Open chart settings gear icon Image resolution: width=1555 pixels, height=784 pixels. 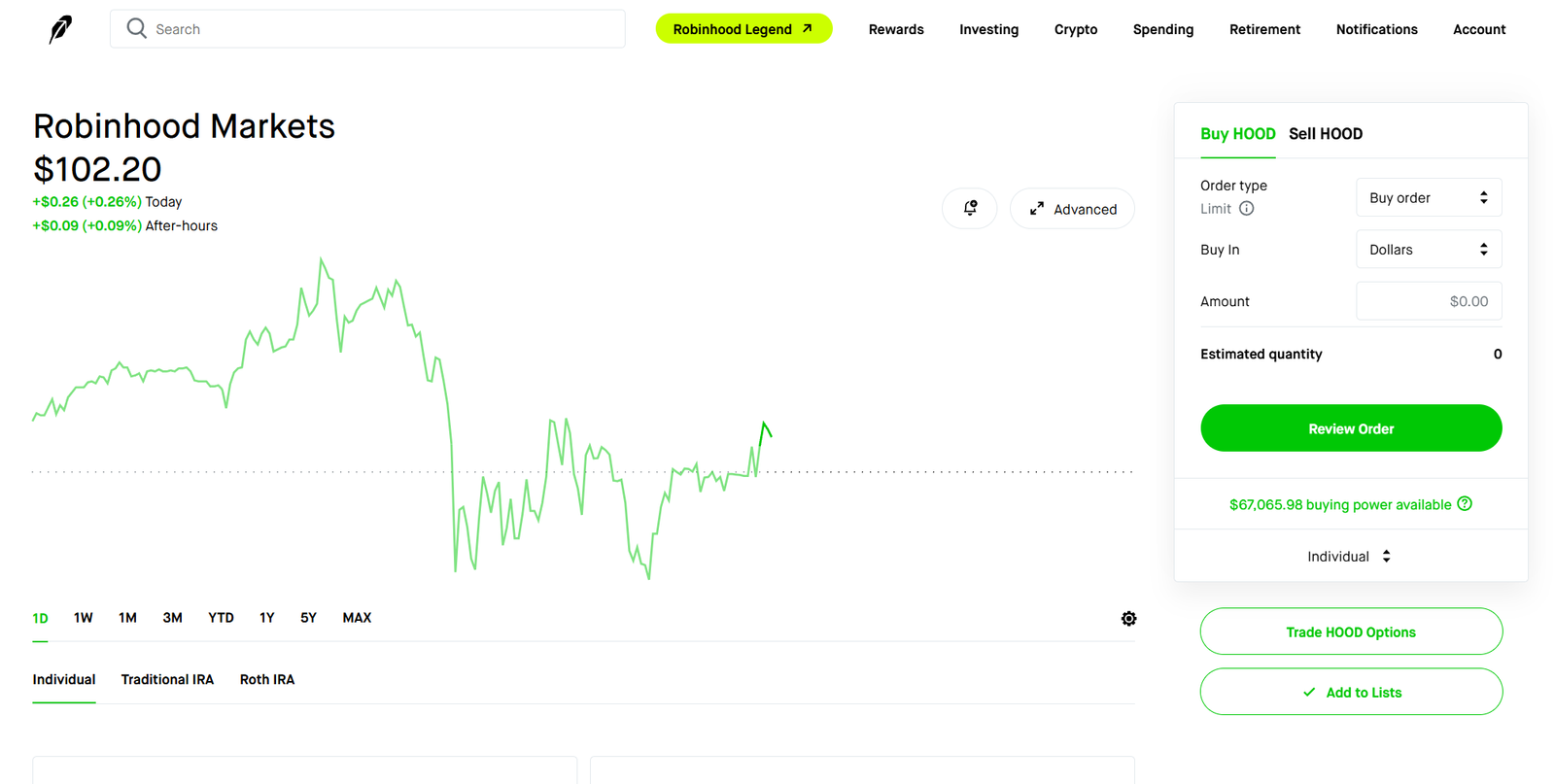click(1128, 619)
